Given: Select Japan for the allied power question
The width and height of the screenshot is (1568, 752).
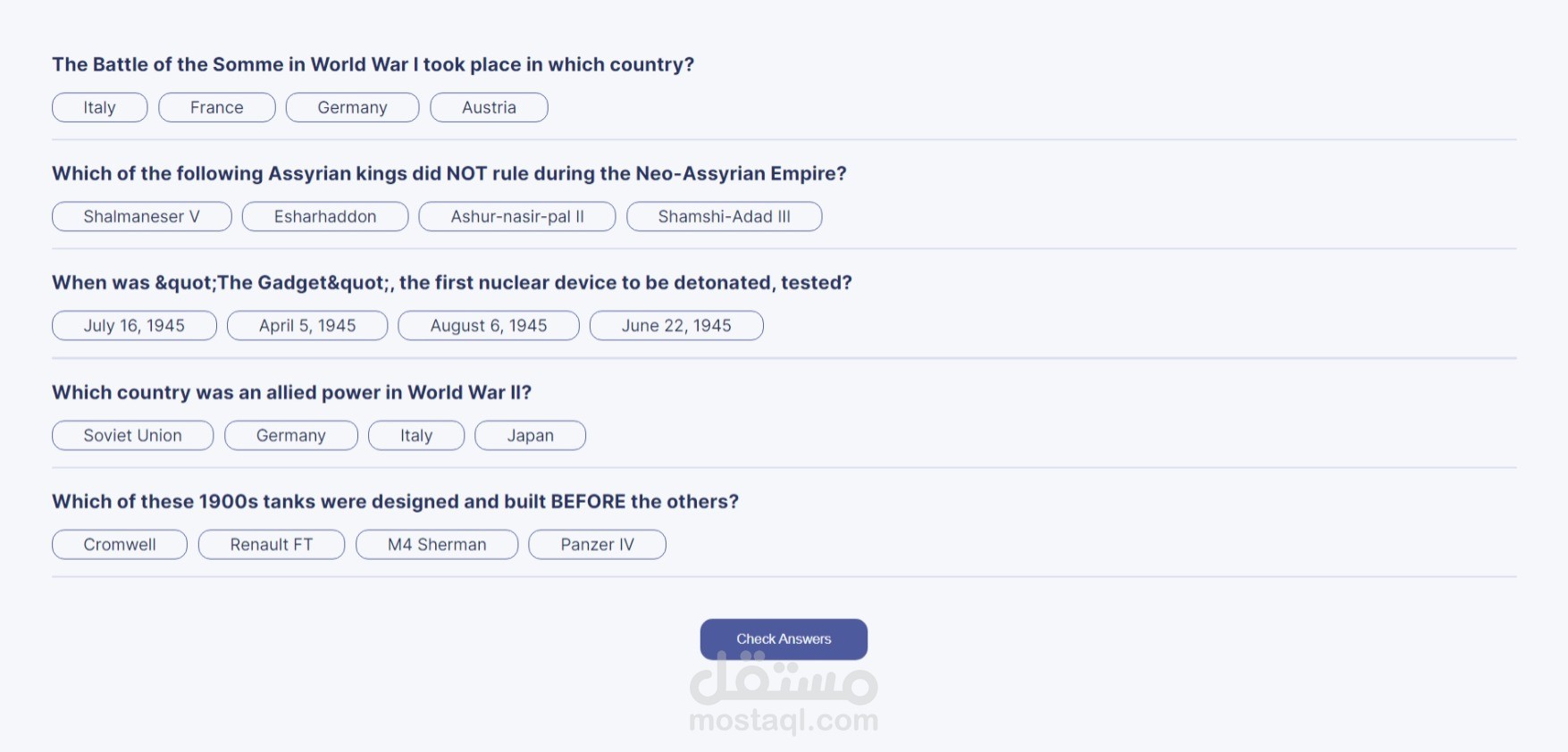Looking at the screenshot, I should (x=531, y=436).
